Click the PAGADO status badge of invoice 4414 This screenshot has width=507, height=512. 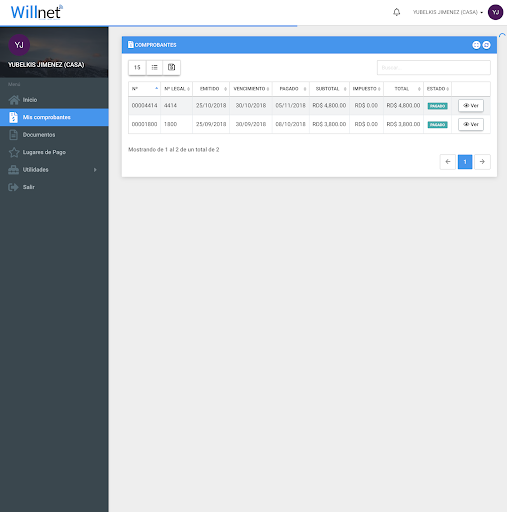click(437, 106)
